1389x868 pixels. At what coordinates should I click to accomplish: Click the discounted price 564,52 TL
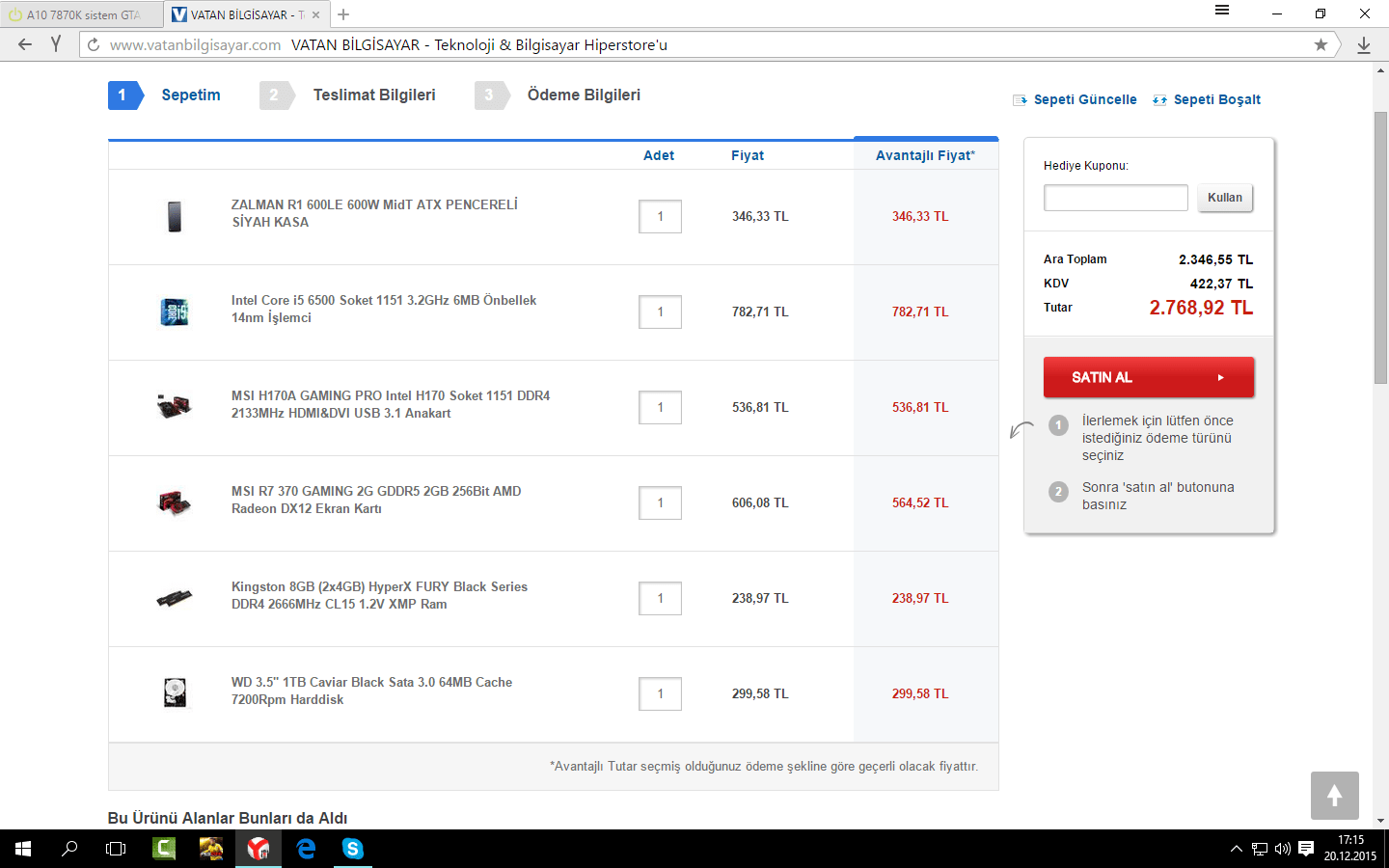(x=920, y=502)
